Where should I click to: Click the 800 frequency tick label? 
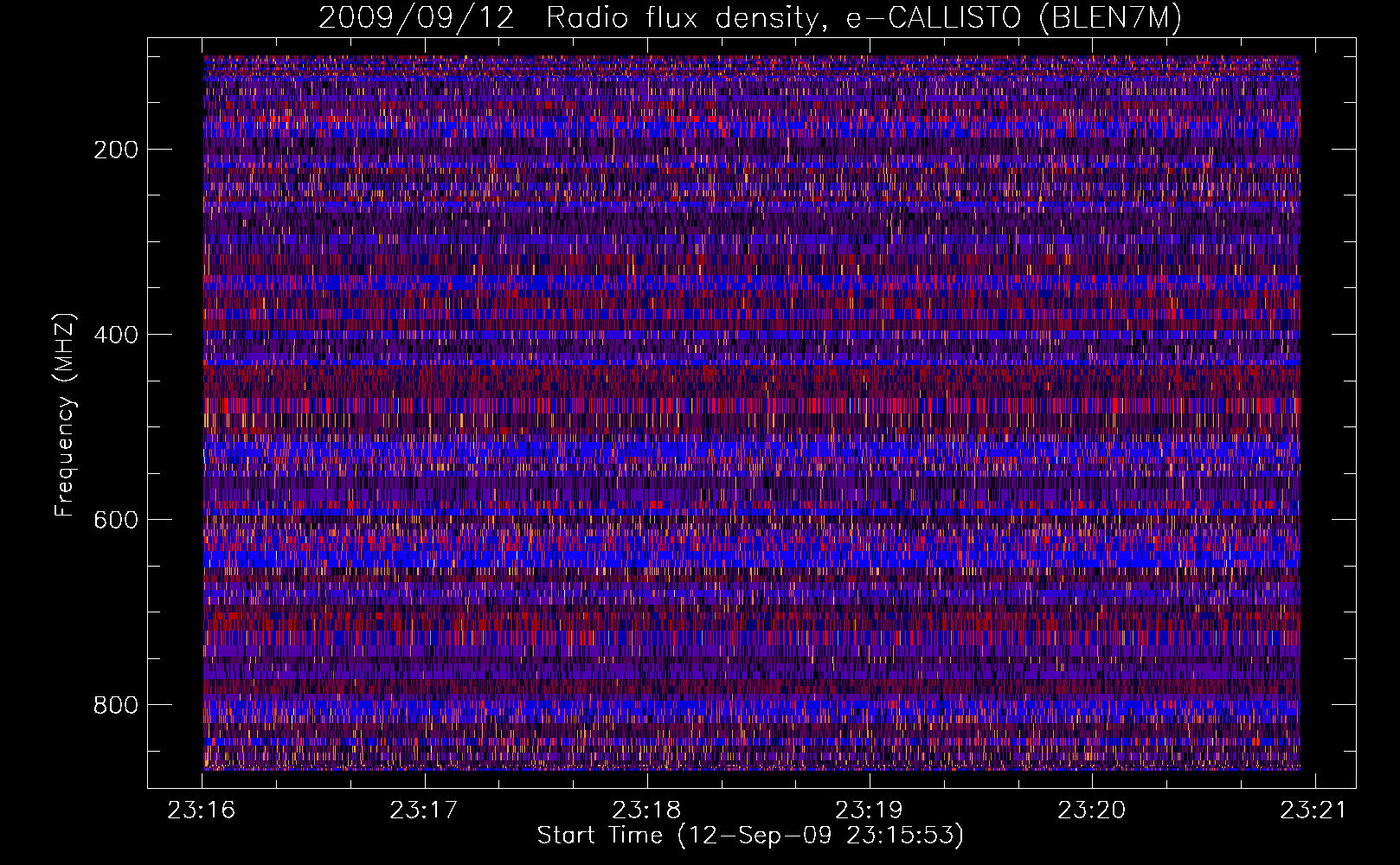116,705
